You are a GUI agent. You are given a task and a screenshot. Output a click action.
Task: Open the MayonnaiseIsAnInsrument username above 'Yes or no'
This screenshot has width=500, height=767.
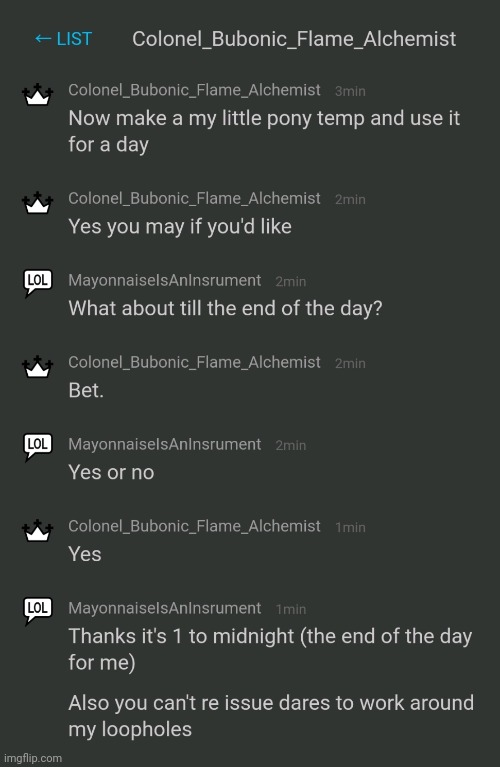click(164, 444)
